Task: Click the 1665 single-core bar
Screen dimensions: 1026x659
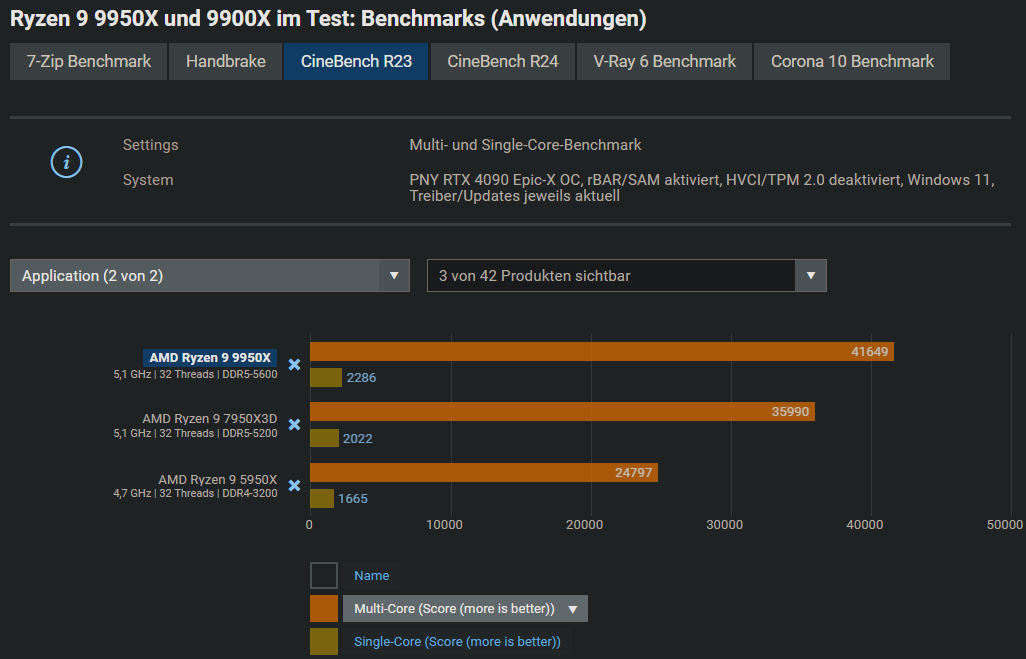Action: coord(322,499)
